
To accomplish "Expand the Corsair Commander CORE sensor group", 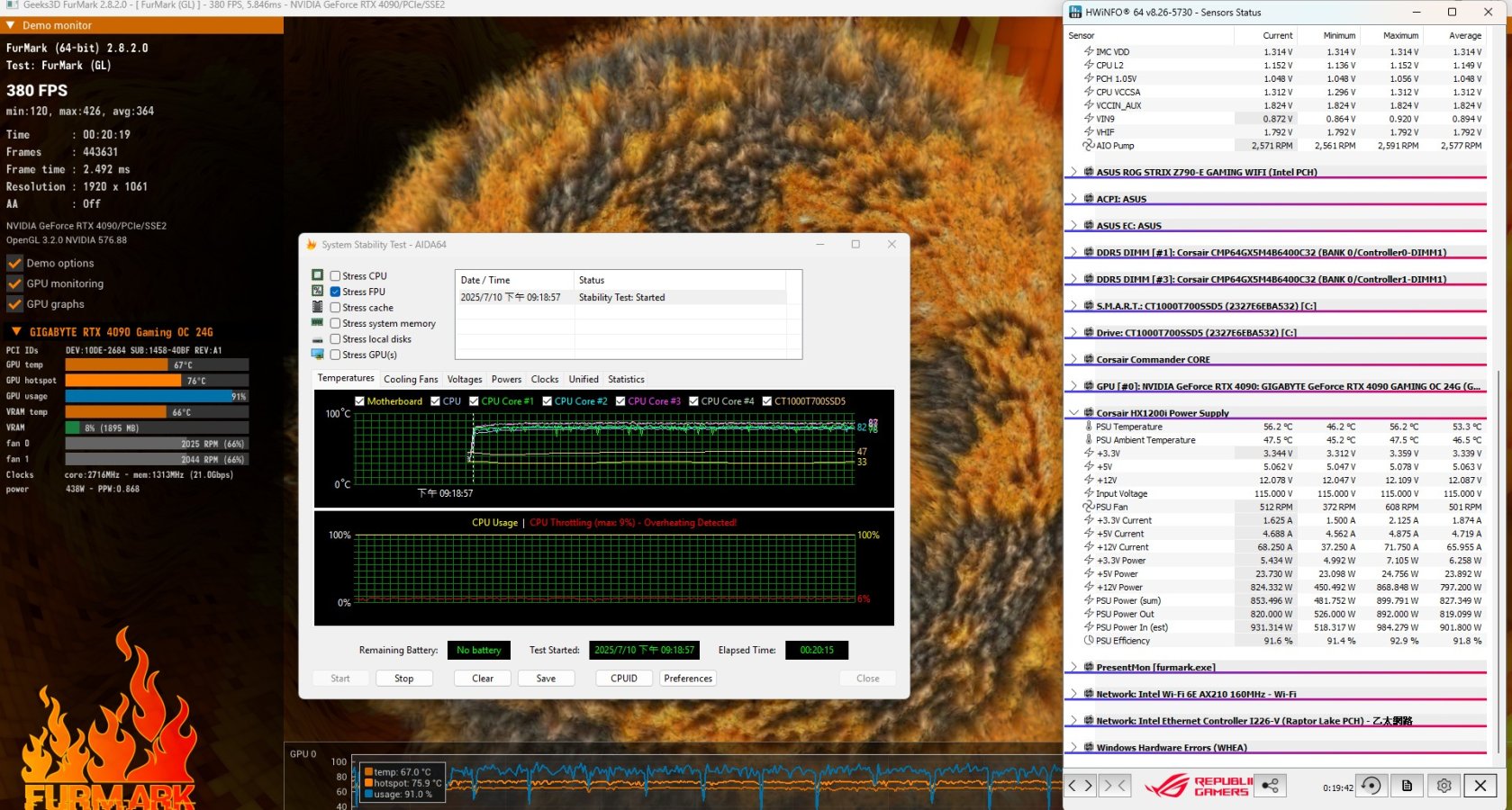I will pos(1073,359).
